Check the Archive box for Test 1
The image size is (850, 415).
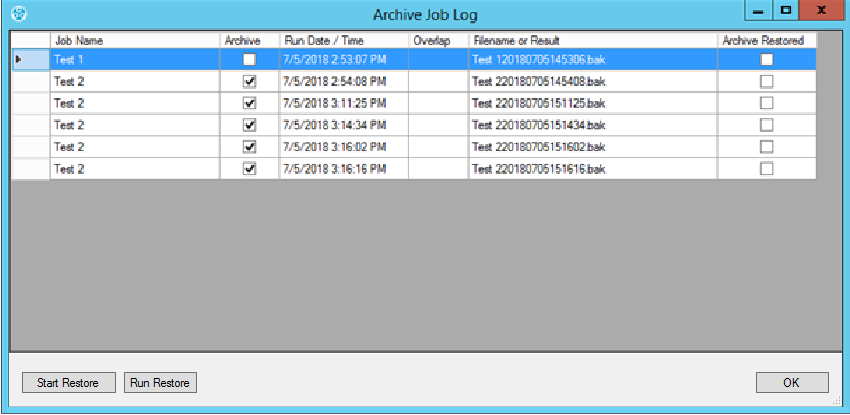(x=249, y=60)
